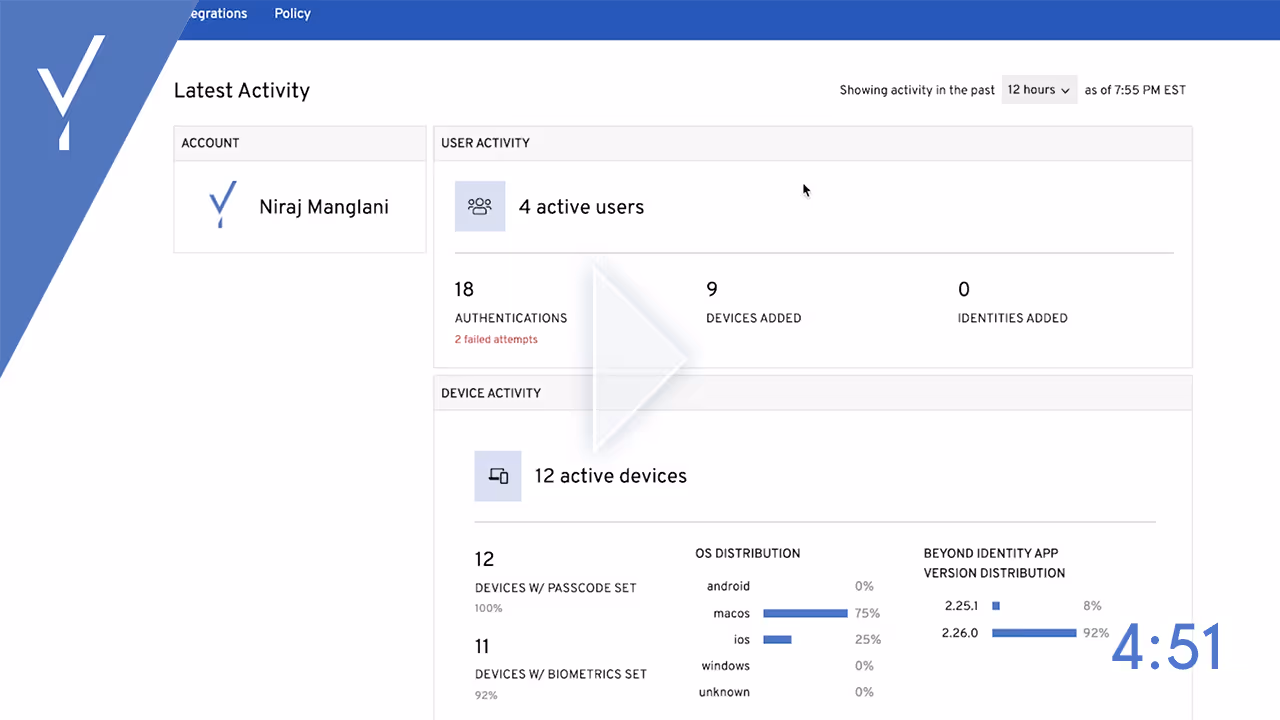
Task: Click the macos distribution bar at 75%
Action: pos(805,613)
